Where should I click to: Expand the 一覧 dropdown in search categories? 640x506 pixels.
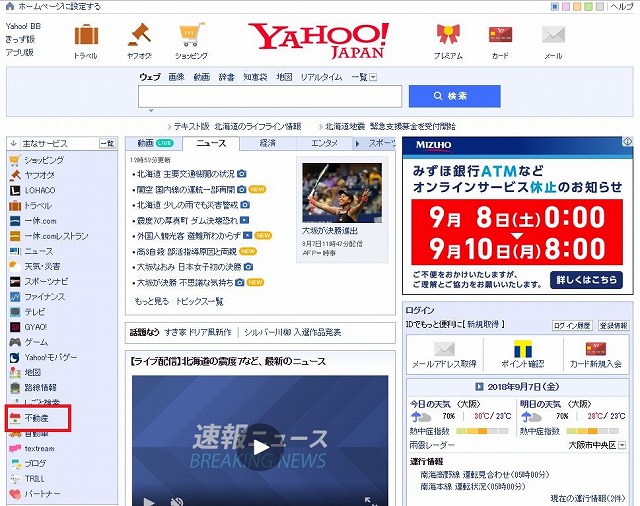[373, 77]
